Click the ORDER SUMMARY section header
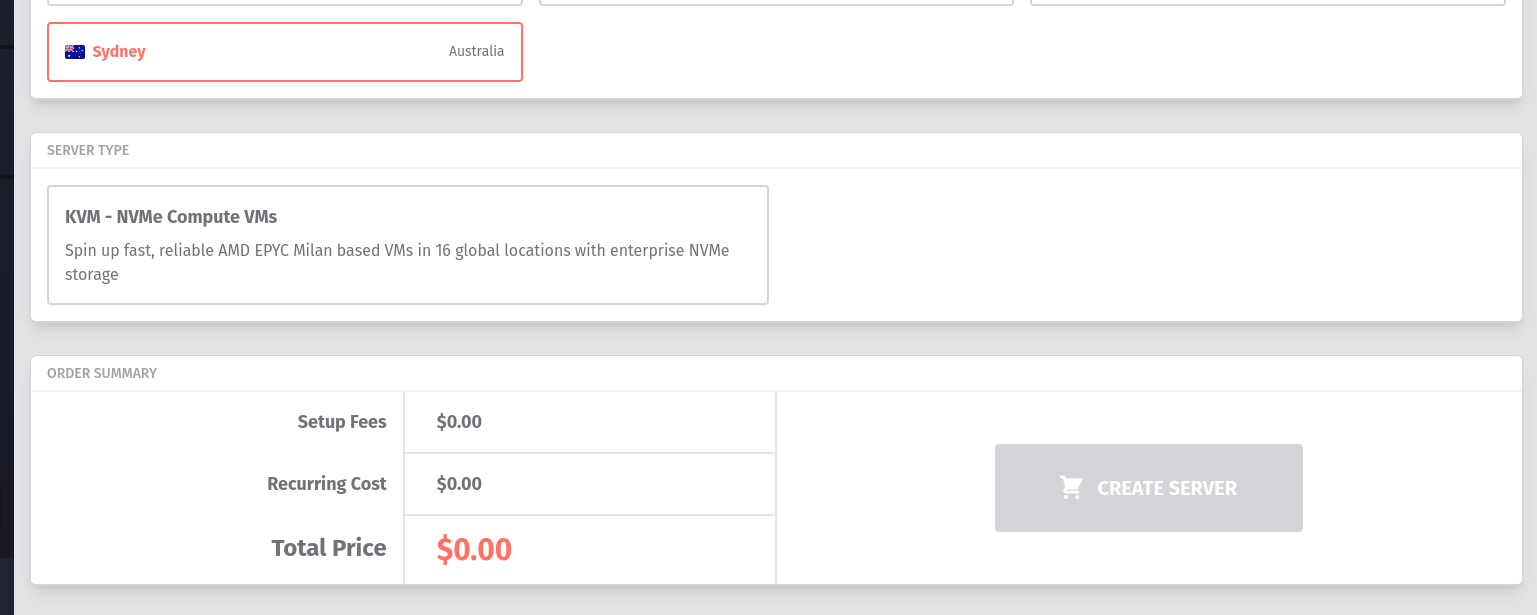 (102, 373)
